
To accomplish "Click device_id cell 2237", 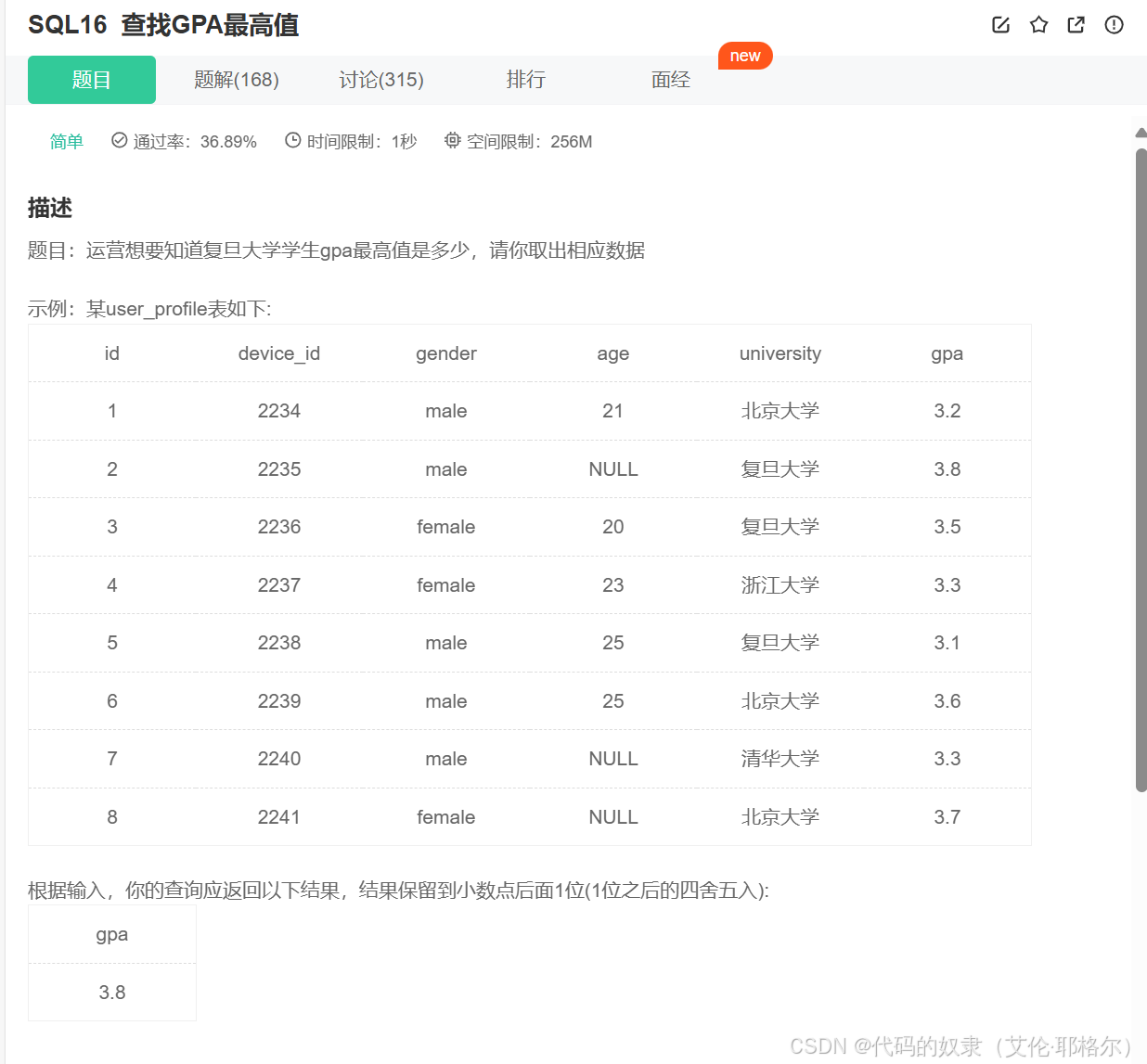I will [279, 585].
